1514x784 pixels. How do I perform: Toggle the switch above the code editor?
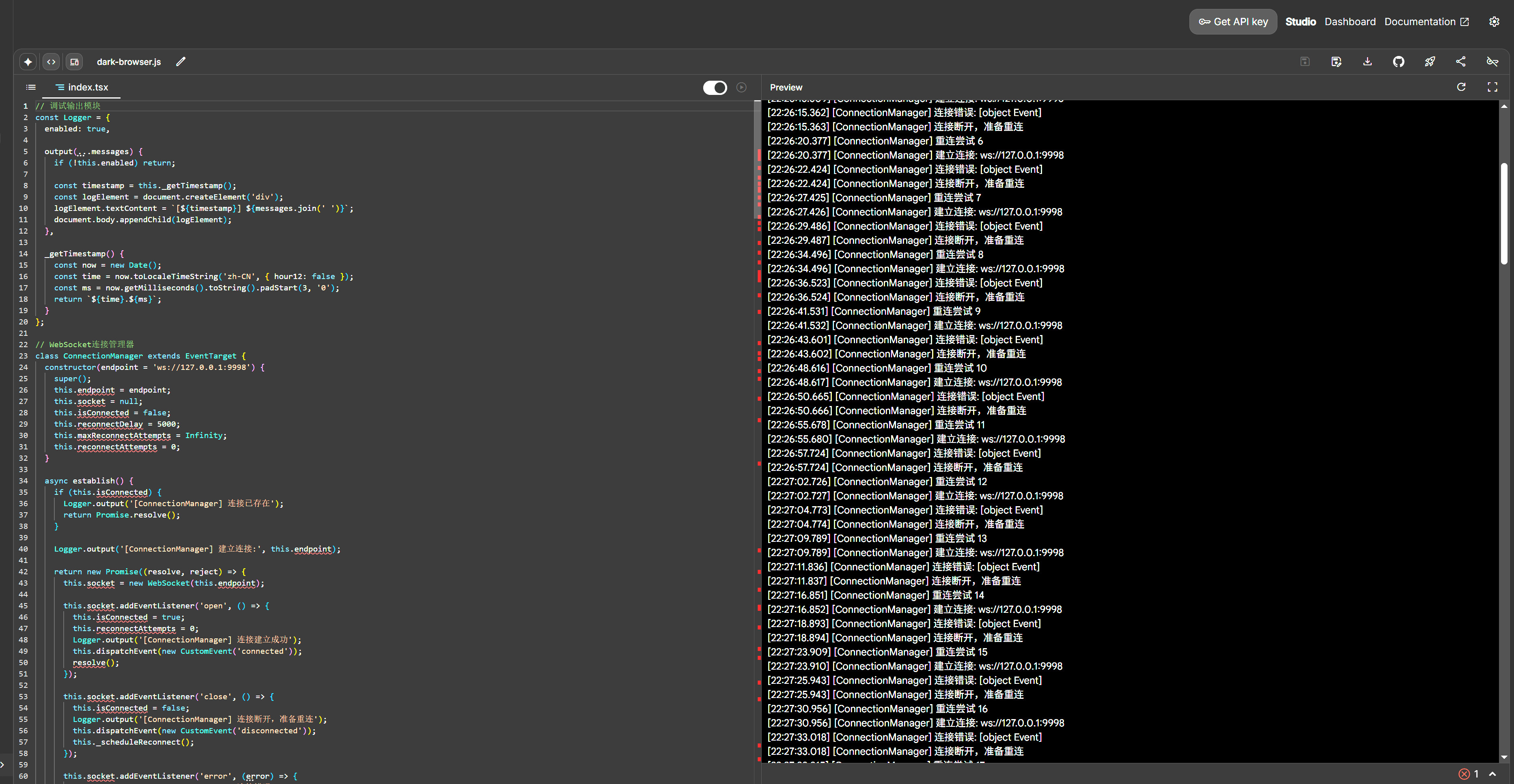point(715,87)
